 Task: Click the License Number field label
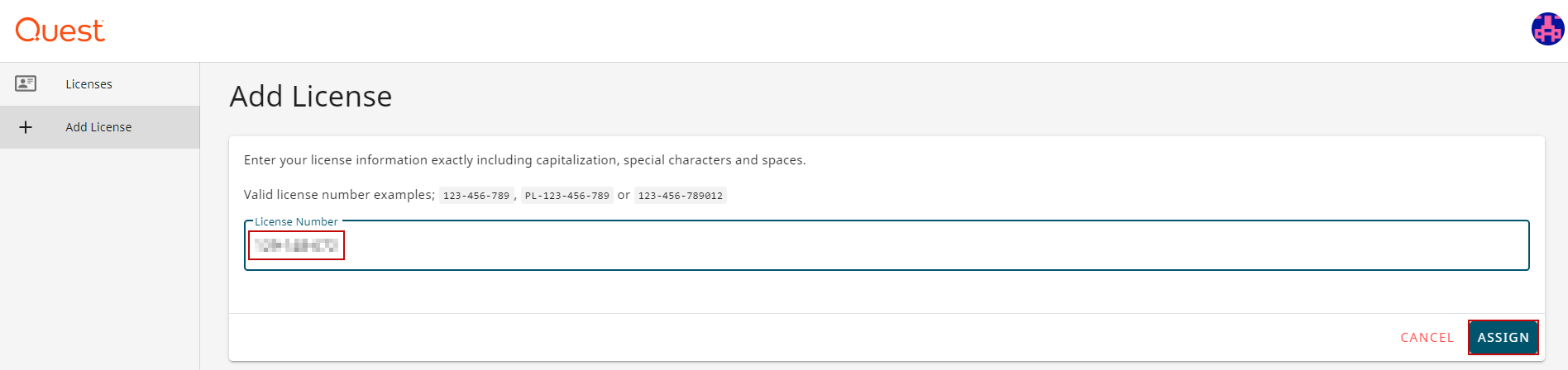pos(296,222)
